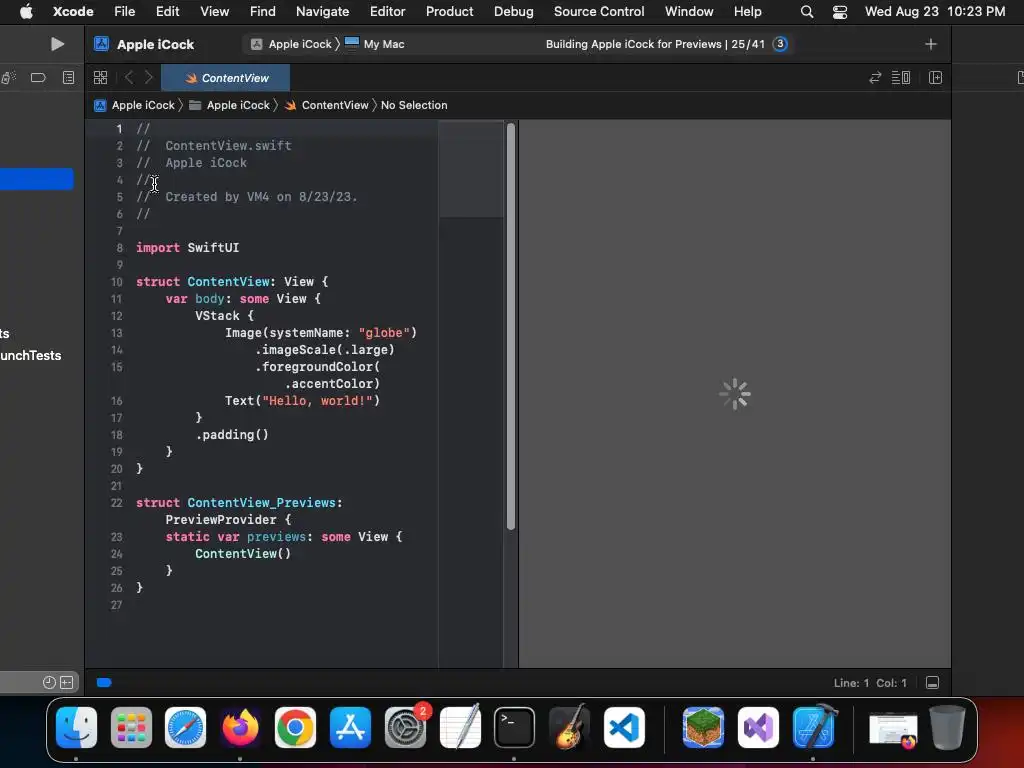Open Control Center

tap(840, 11)
